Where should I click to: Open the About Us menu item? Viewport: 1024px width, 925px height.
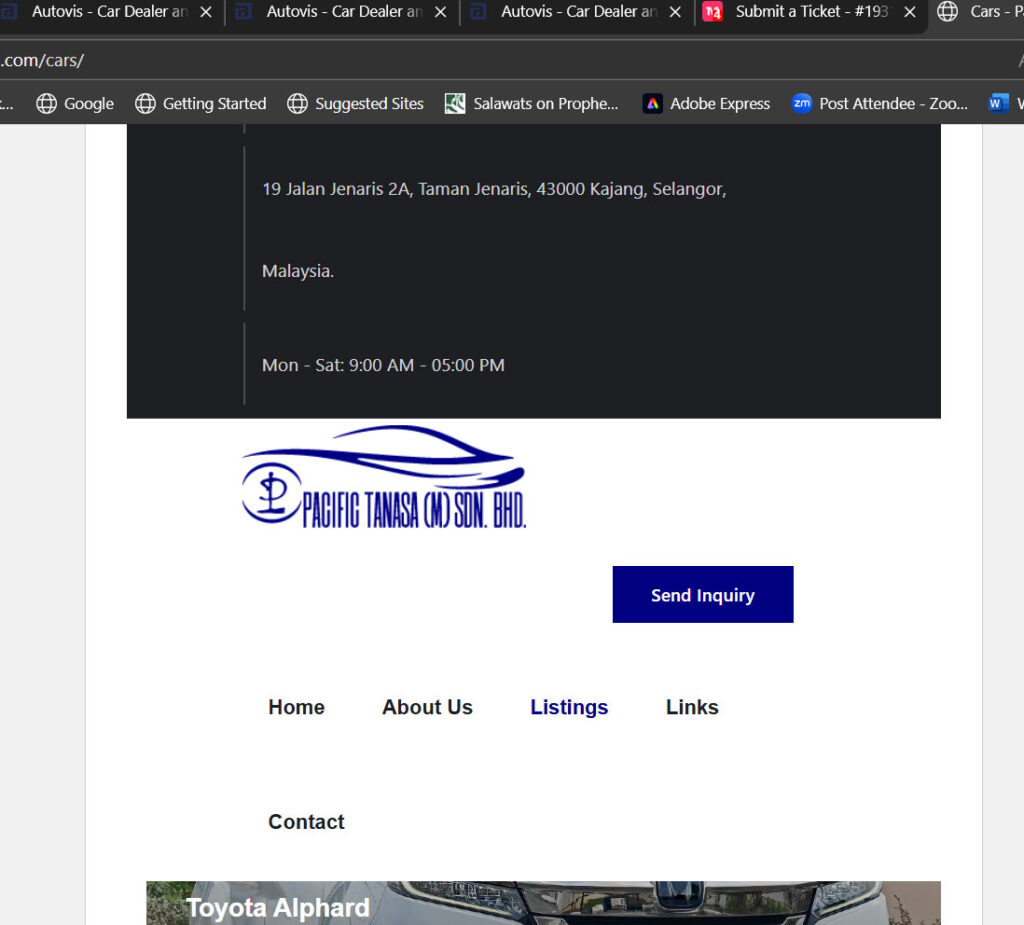coord(427,707)
